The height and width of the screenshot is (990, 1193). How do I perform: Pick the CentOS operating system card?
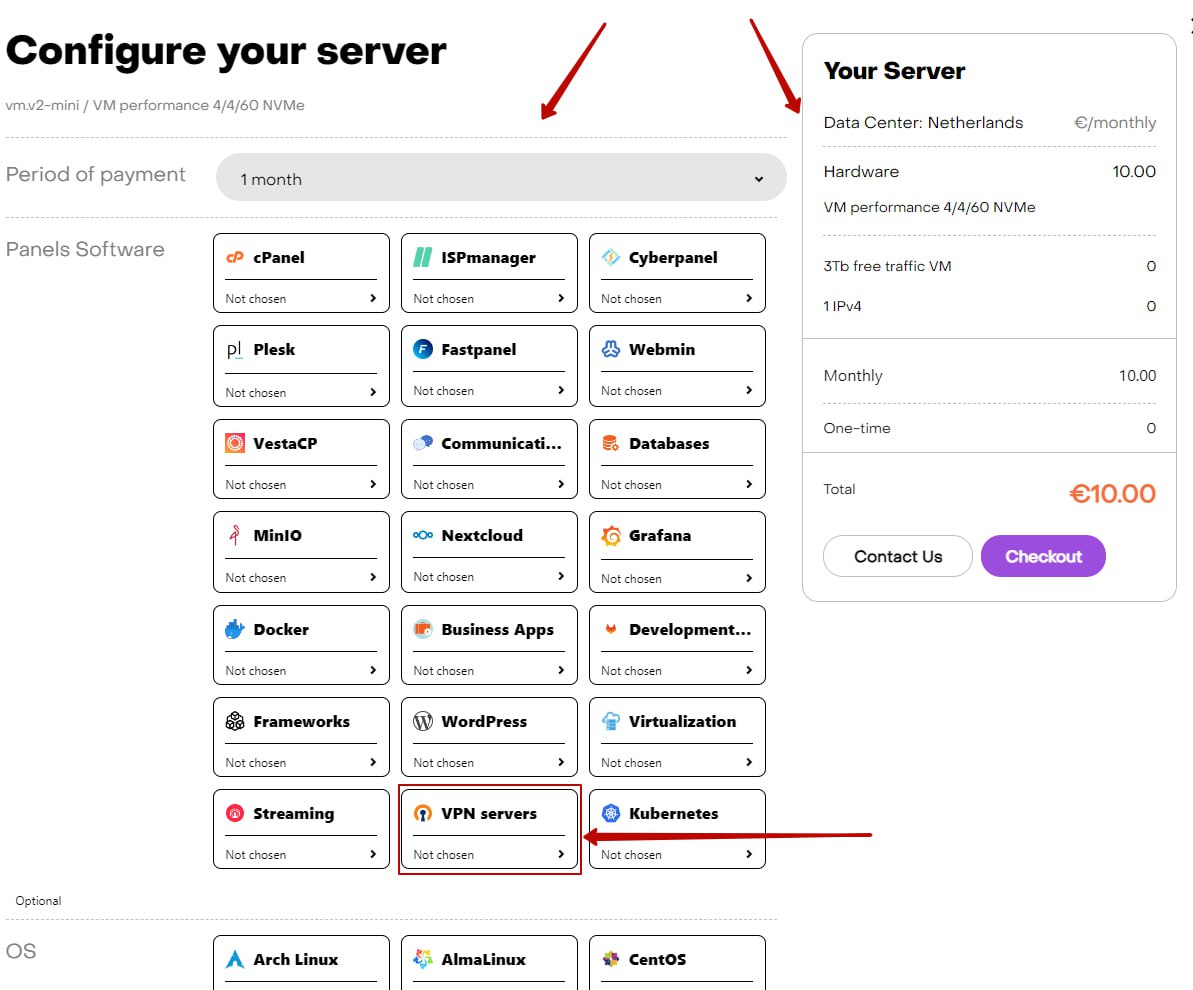677,960
